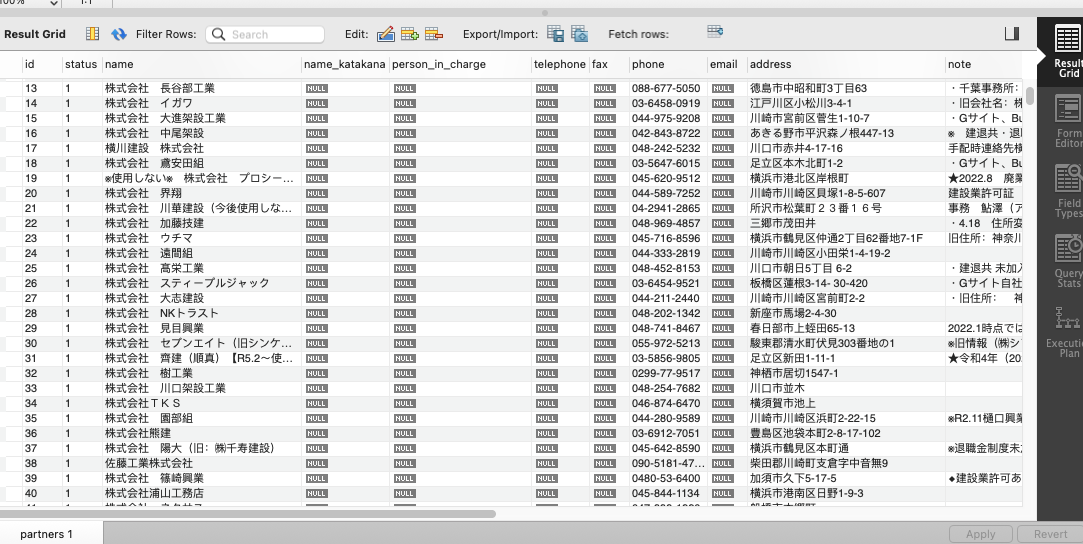Focus the Filter Rows search field
Viewport: 1083px width, 544px height.
tap(265, 34)
